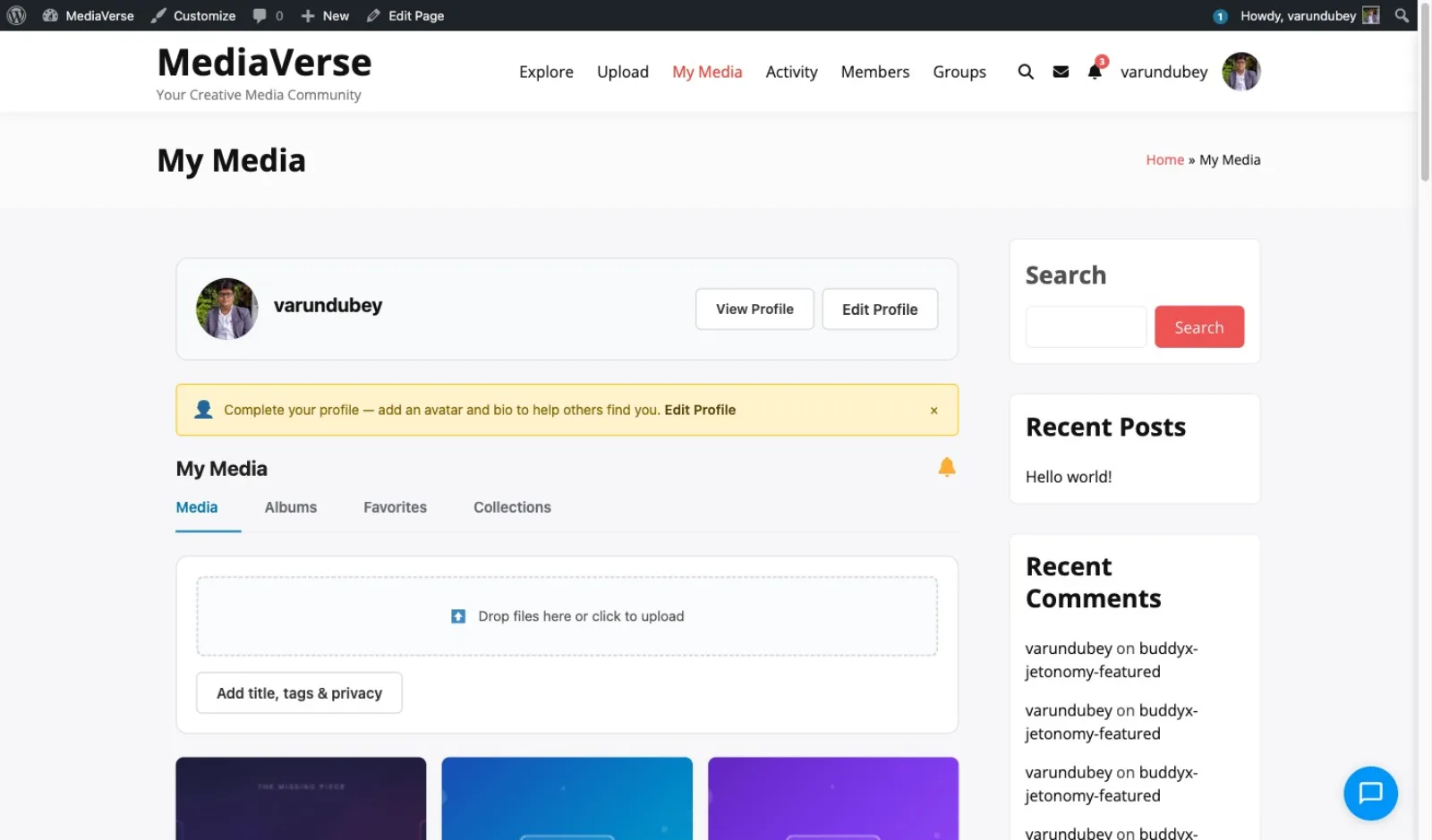
Task: Open Customize in the admin bar
Action: coord(193,15)
